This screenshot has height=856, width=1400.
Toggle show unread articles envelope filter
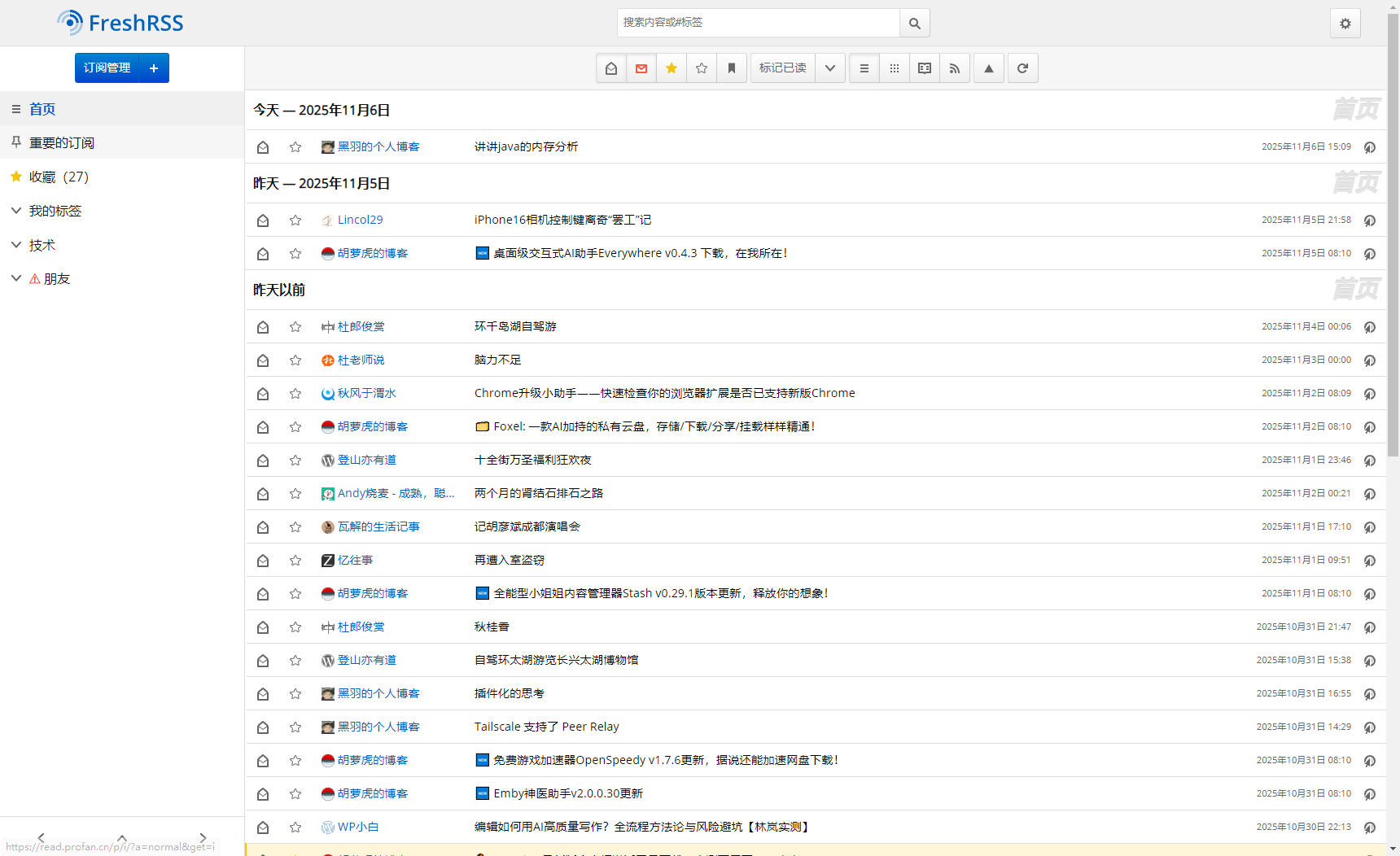coord(641,68)
